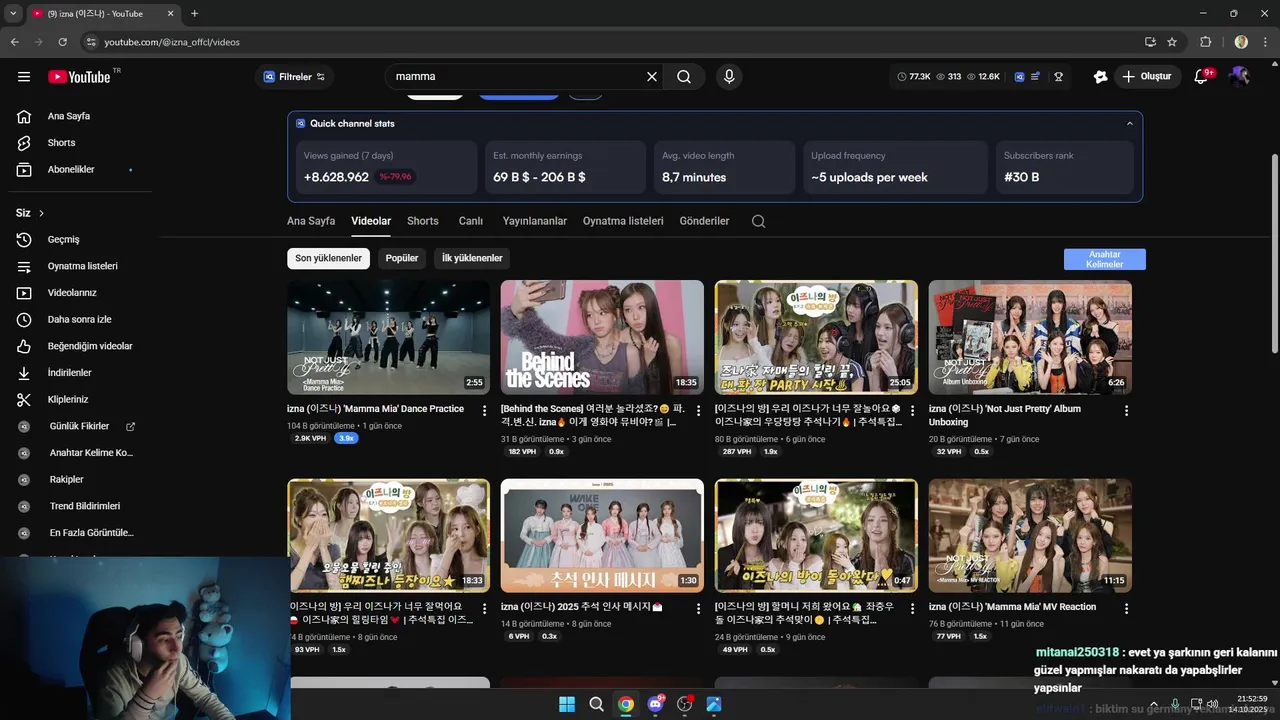This screenshot has height=720, width=1280.
Task: Sort videos by Popüler
Action: pyautogui.click(x=402, y=258)
